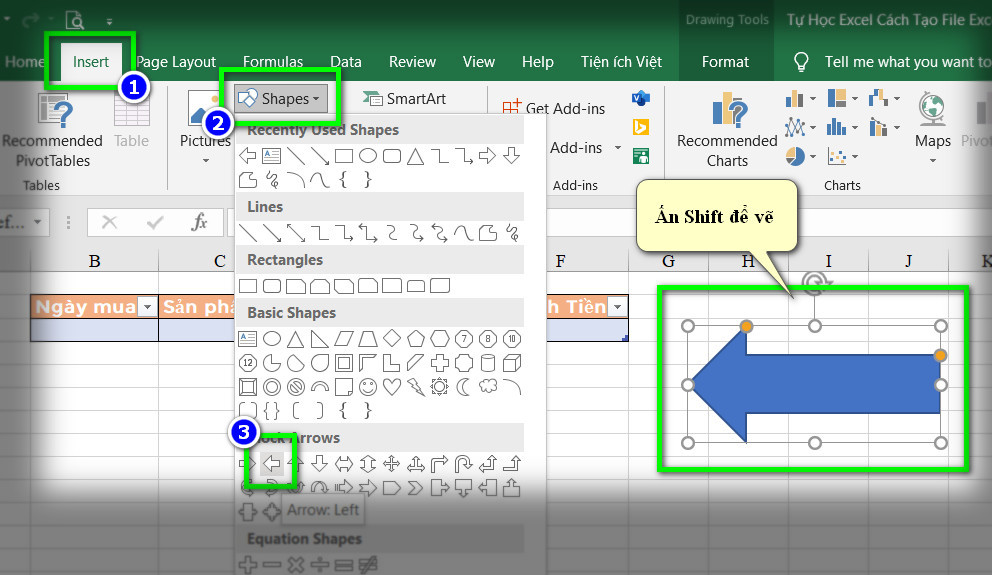The image size is (992, 575).
Task: Select Oval in Recently Used Shapes
Action: [x=368, y=155]
